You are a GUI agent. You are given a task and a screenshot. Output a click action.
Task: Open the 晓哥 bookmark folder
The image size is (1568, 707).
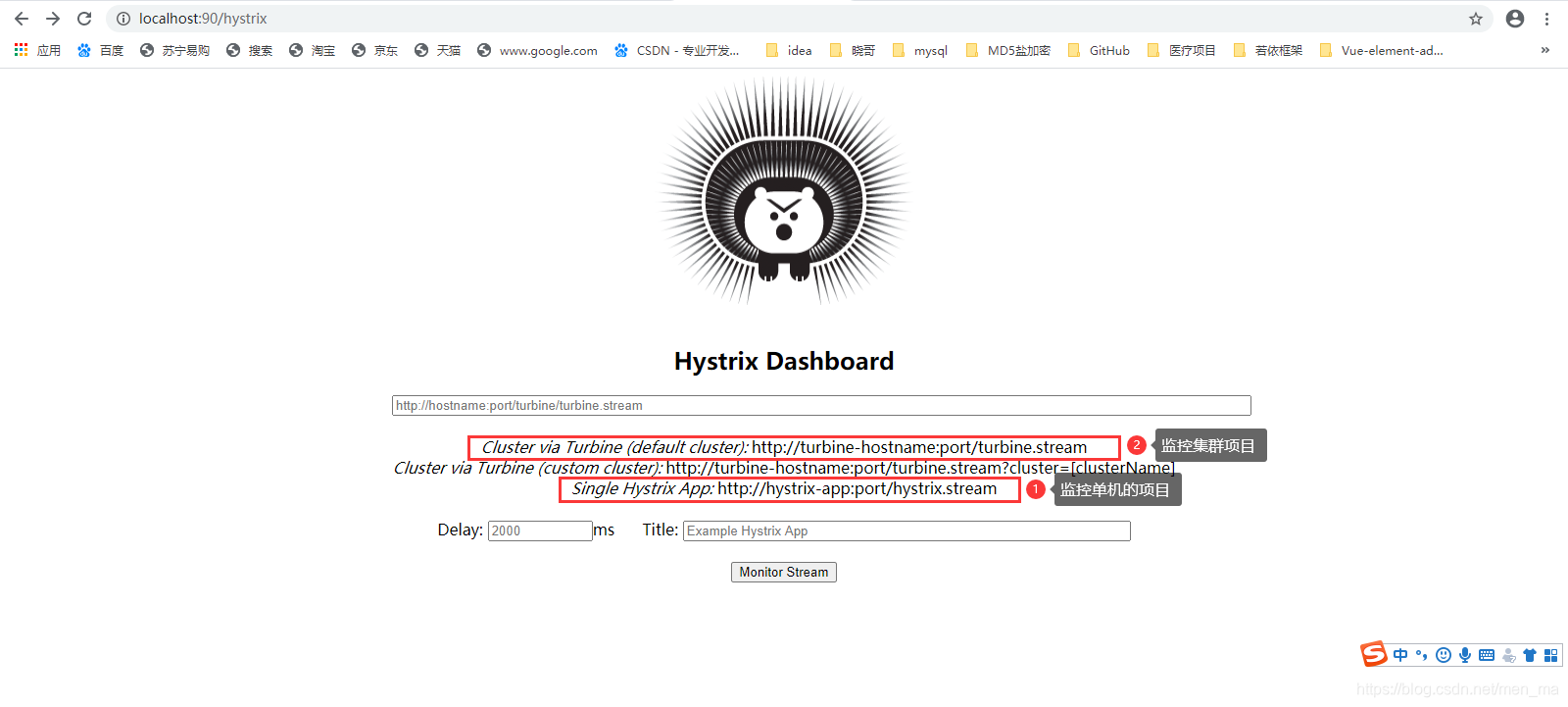point(852,50)
